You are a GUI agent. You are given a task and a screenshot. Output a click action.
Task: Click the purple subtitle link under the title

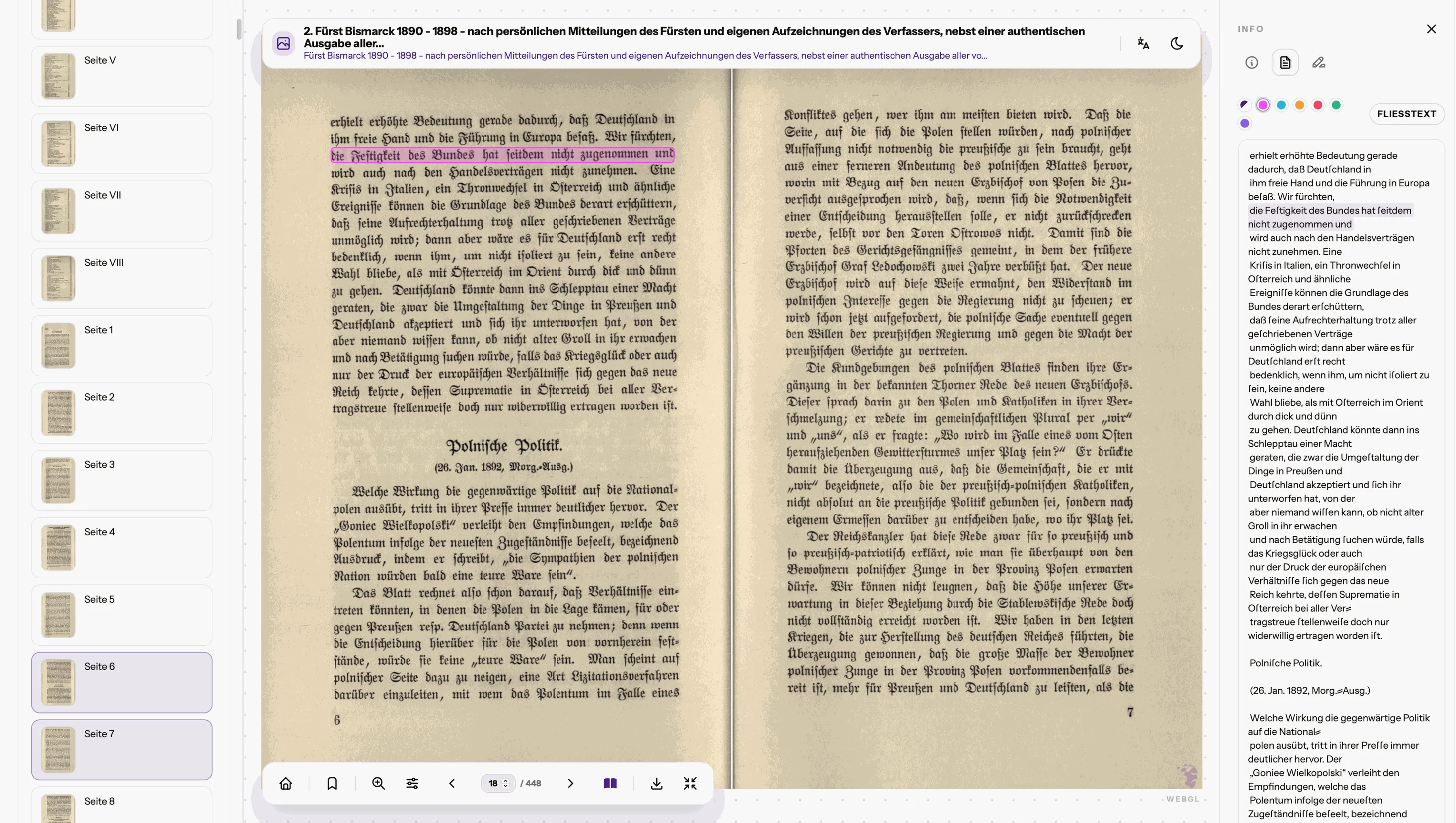[x=645, y=55]
